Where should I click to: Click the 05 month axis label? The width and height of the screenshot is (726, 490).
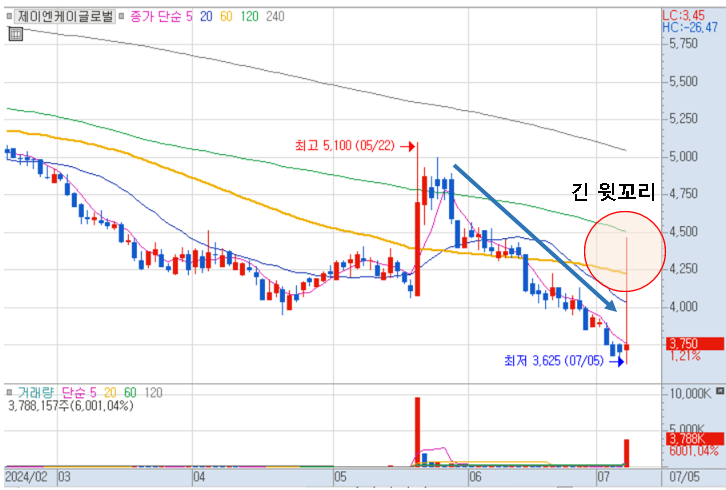pyautogui.click(x=340, y=477)
